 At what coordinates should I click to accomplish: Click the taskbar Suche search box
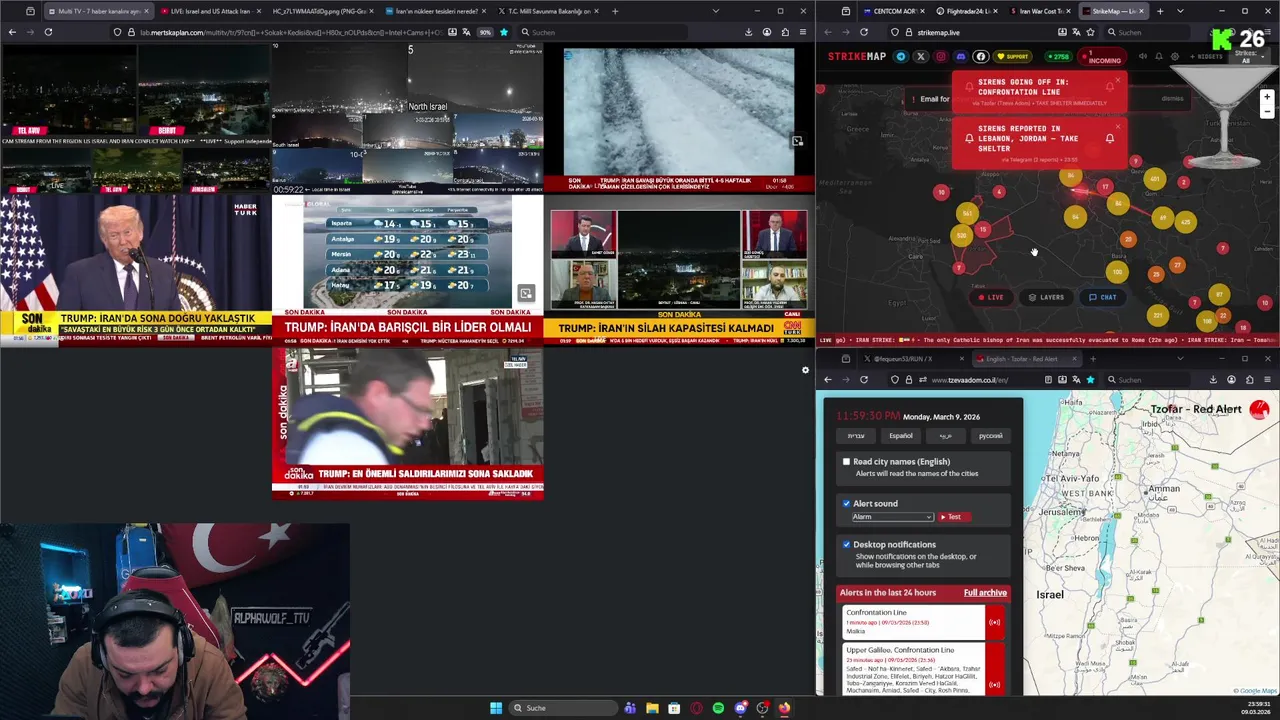(x=563, y=708)
